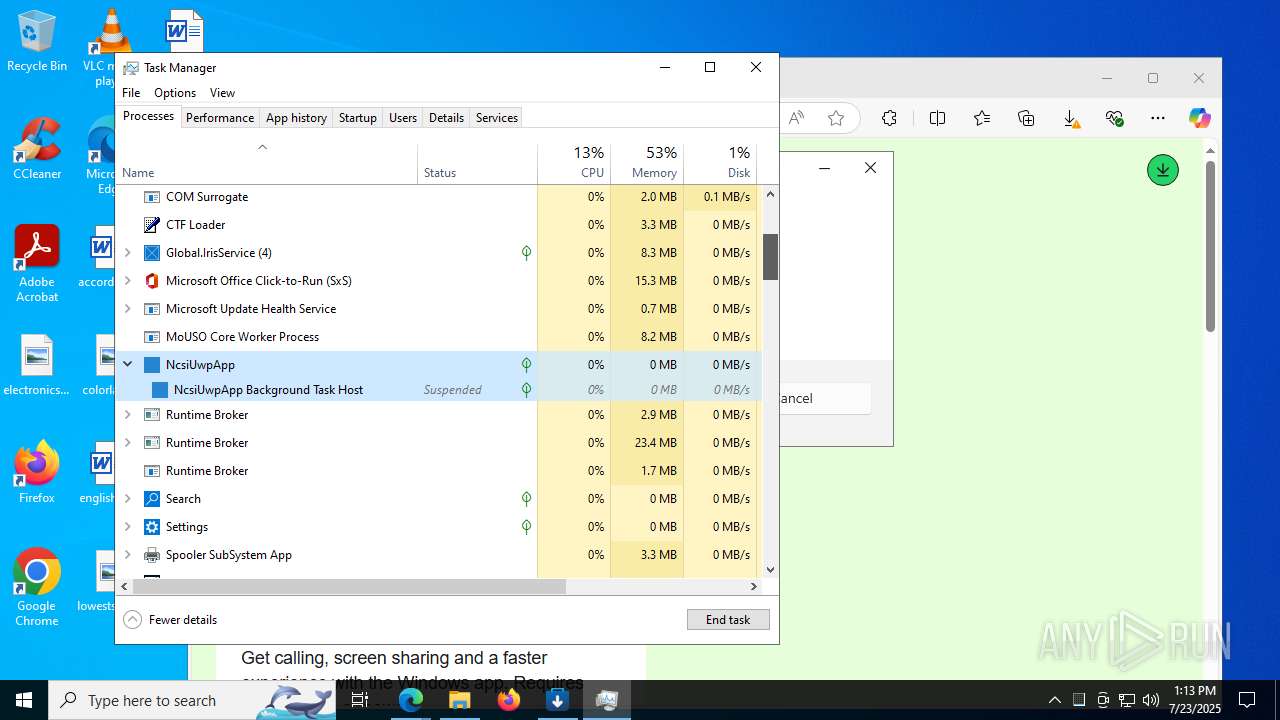Click the MoUSO Core Worker Process icon
This screenshot has width=1280, height=720.
(152, 337)
